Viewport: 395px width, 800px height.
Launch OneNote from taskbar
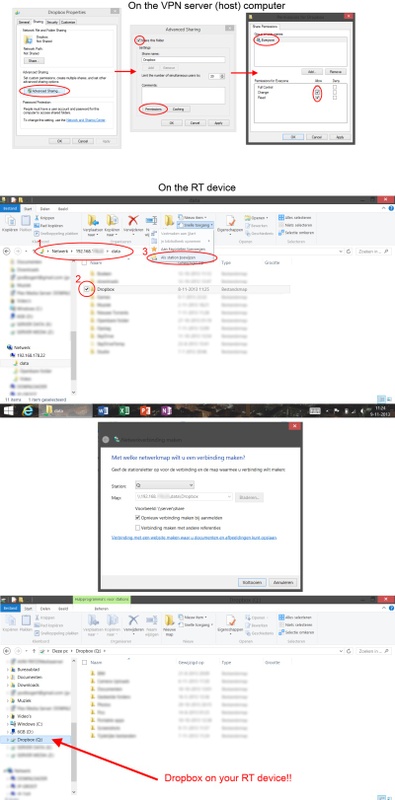tap(167, 411)
